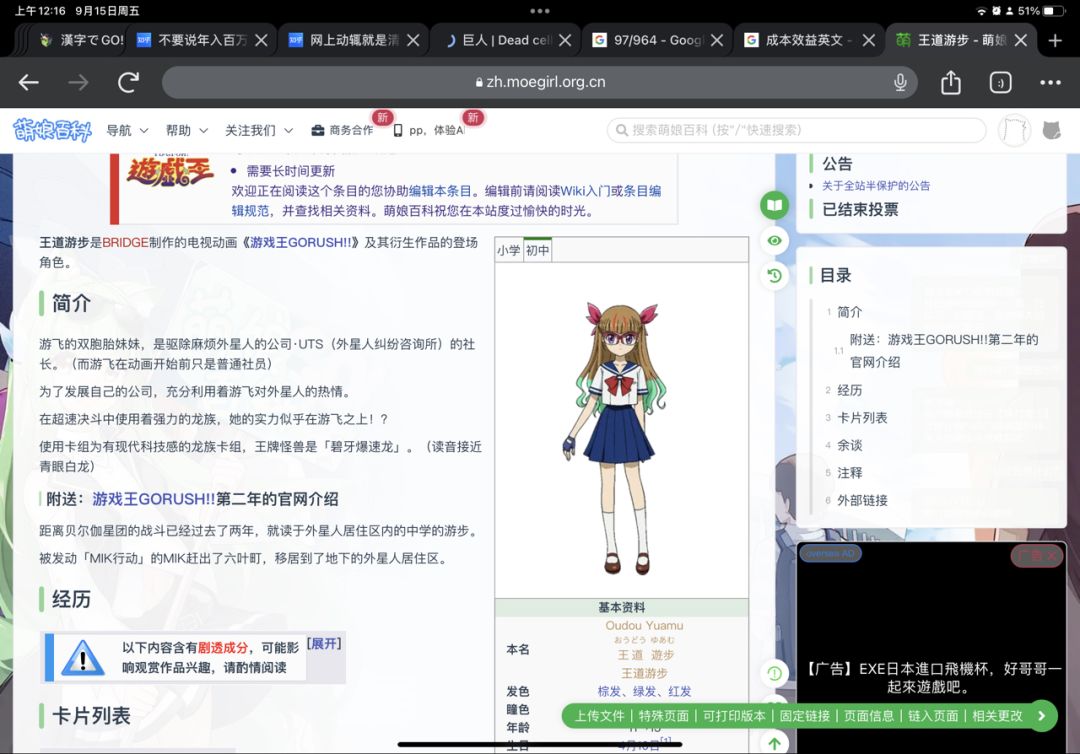Click the green arrow on page tools bar
The height and width of the screenshot is (754, 1080).
(x=1041, y=716)
